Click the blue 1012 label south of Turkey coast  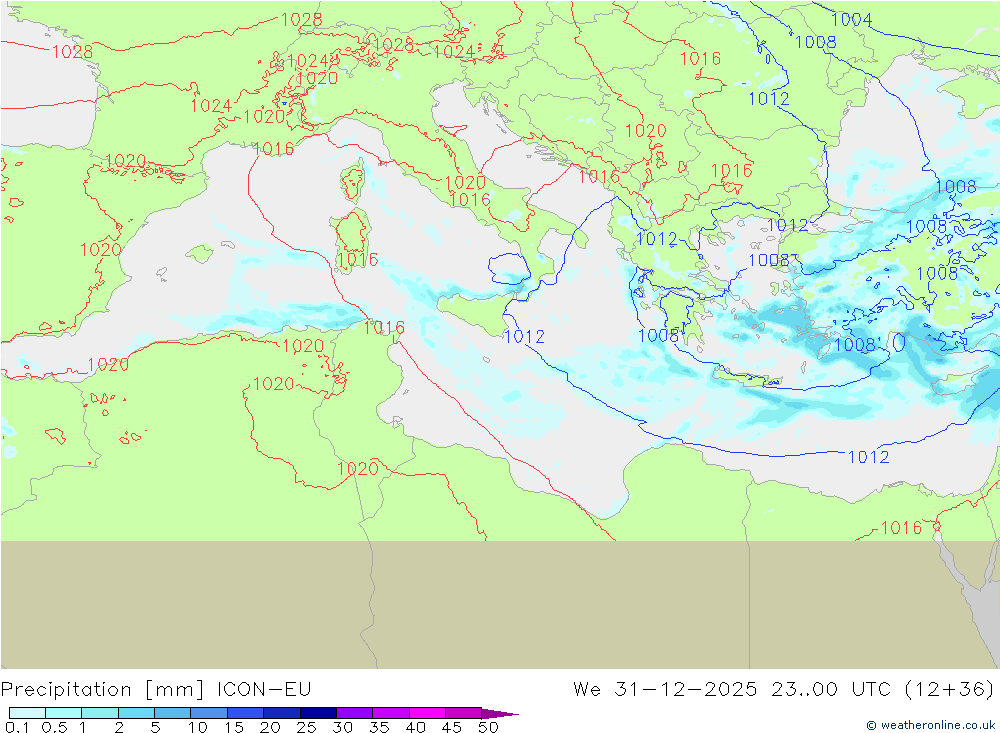pos(868,457)
